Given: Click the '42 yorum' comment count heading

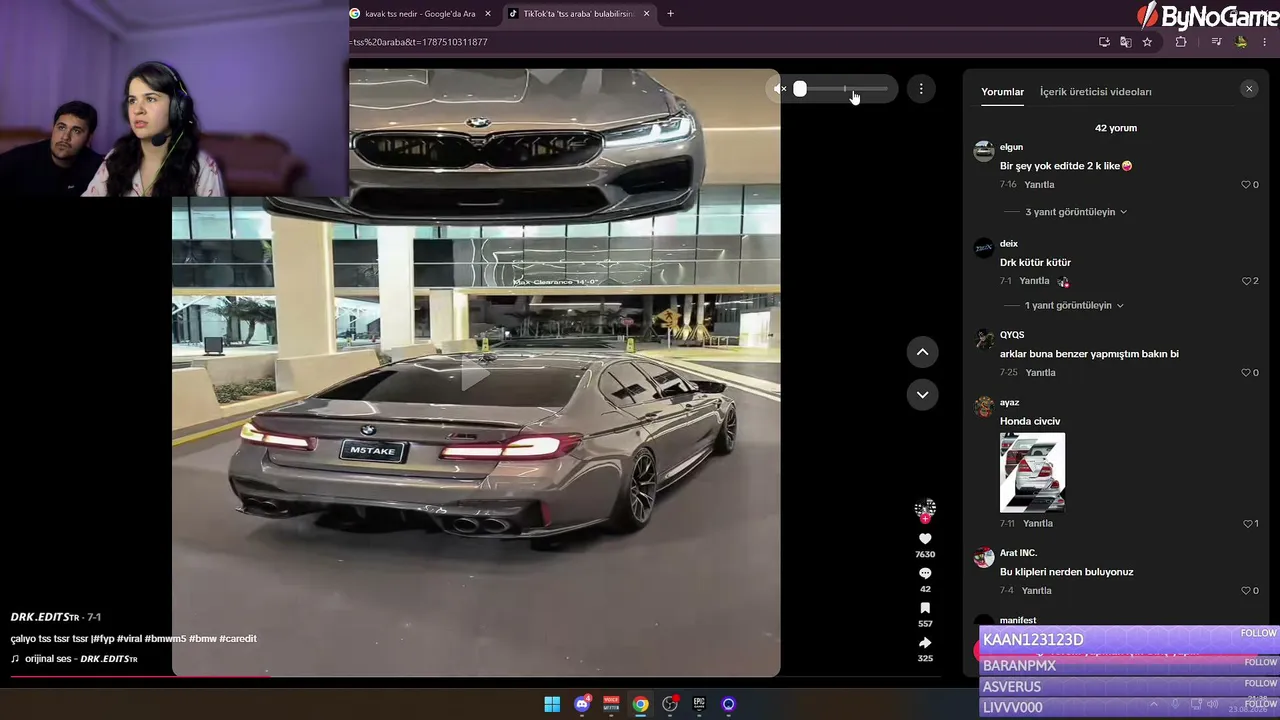Looking at the screenshot, I should (x=1116, y=128).
